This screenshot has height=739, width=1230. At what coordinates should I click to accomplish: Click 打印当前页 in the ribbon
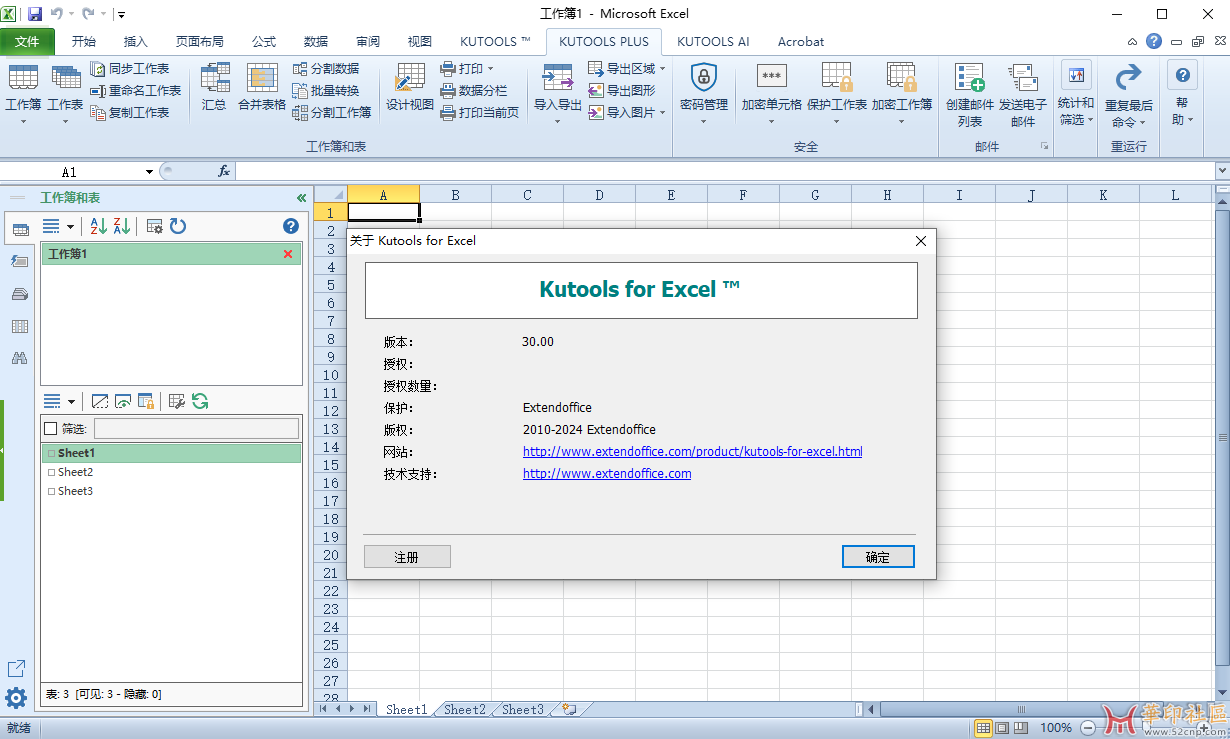click(480, 113)
